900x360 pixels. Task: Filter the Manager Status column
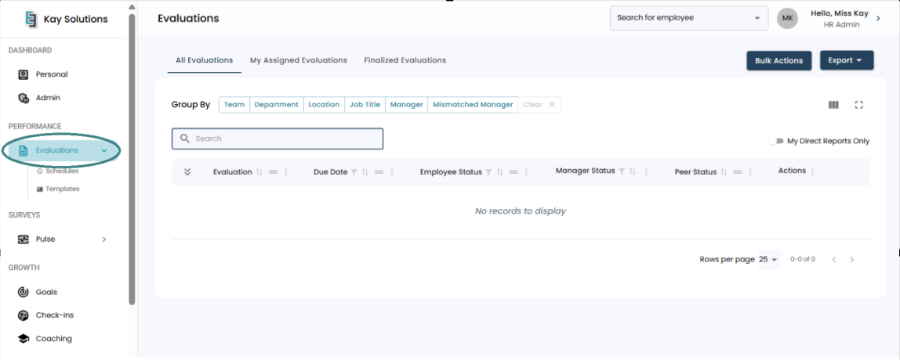point(622,171)
